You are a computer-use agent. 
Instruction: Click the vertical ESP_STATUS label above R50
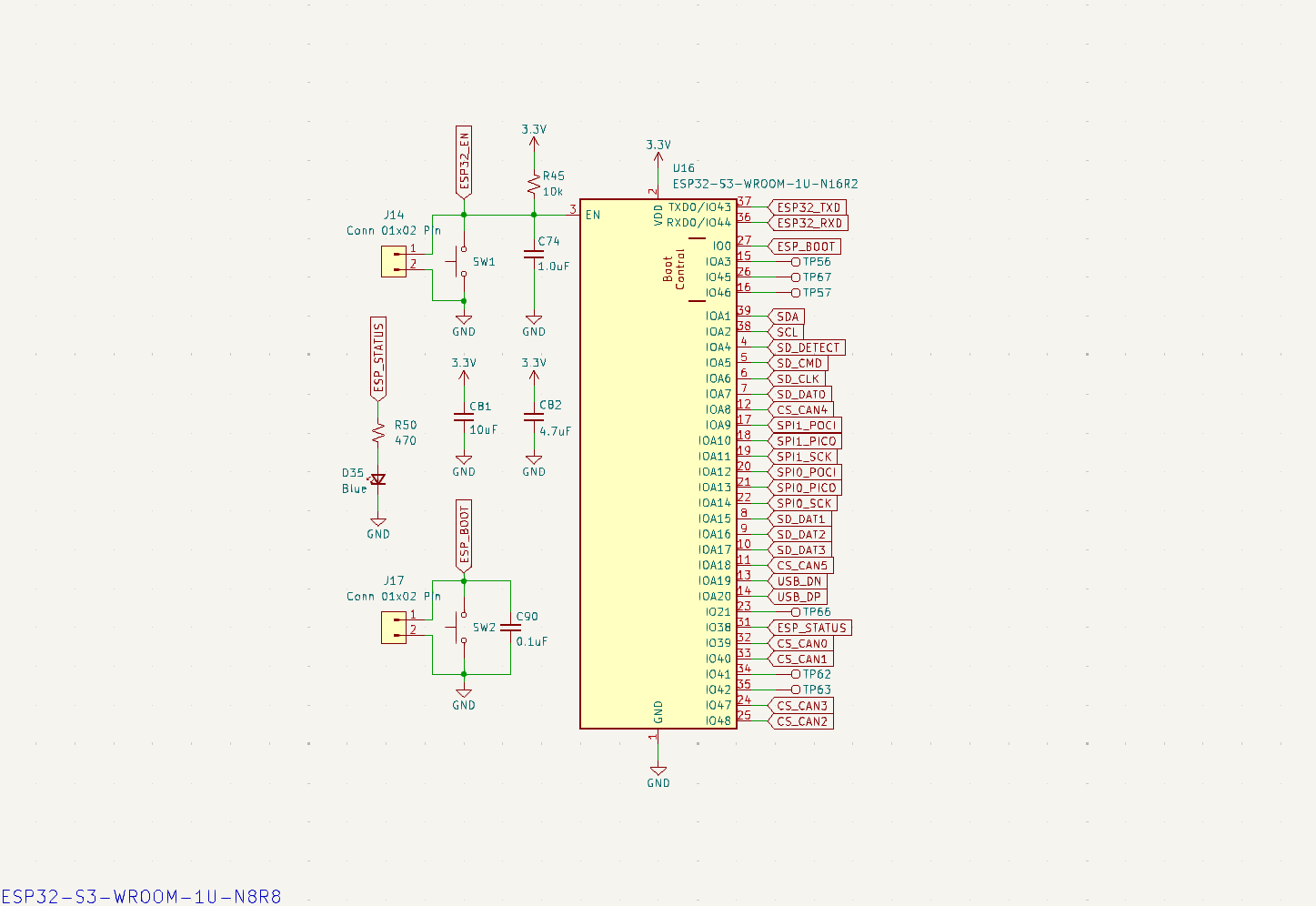coord(378,357)
